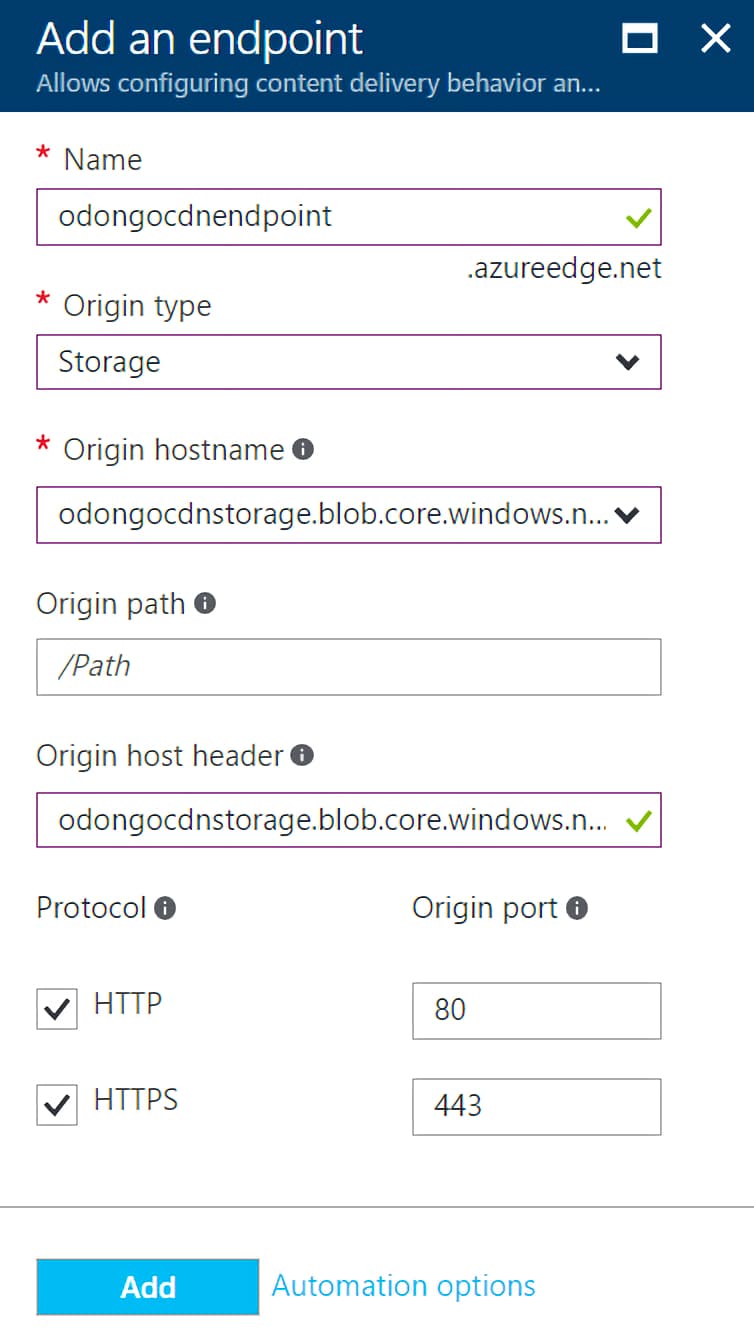Close the Add an endpoint panel

click(714, 39)
